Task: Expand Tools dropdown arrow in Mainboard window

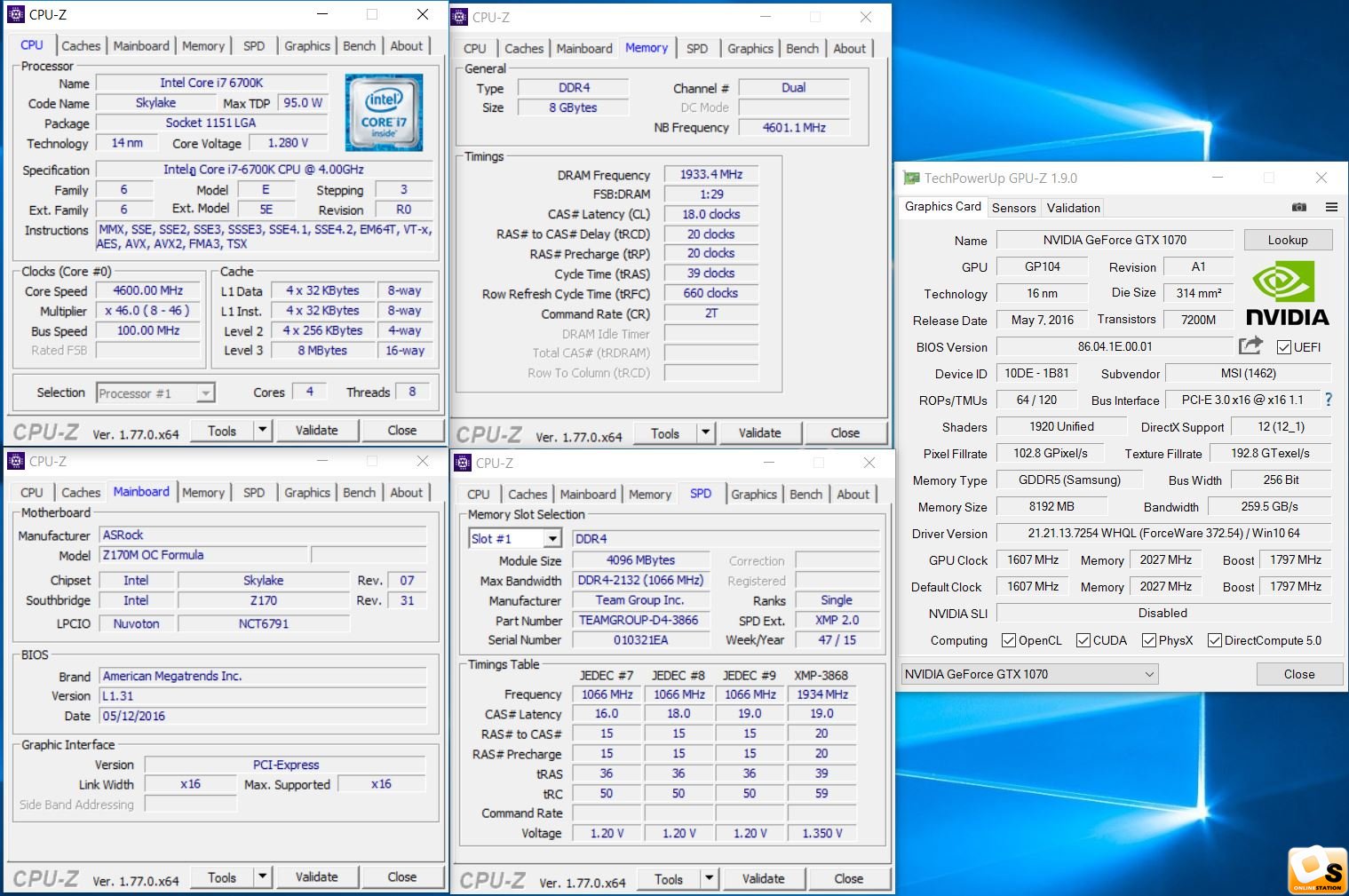Action: tap(263, 877)
